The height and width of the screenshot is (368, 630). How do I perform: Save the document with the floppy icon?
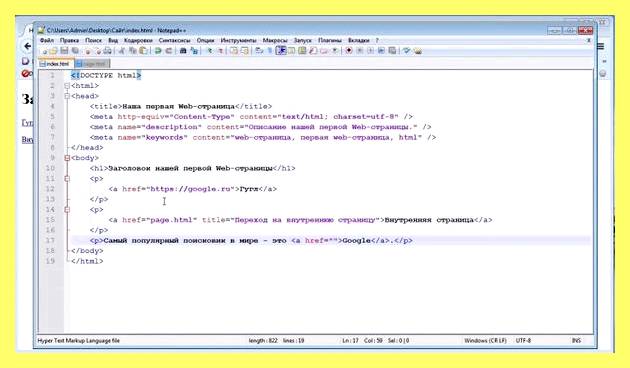pos(64,51)
